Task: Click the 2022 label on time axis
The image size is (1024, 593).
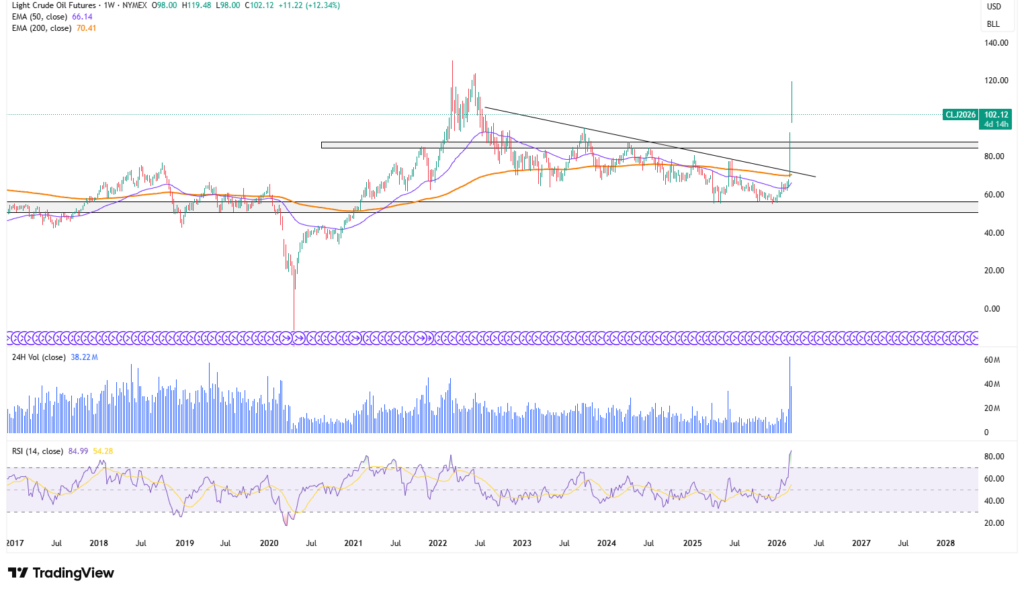Action: pos(438,544)
